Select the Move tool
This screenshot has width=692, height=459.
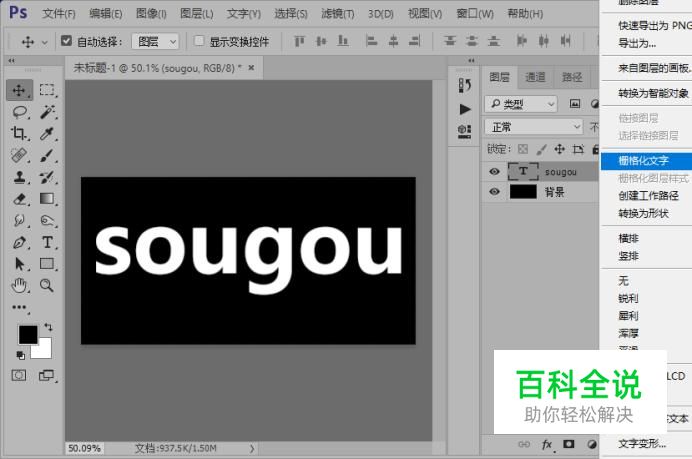(x=19, y=90)
